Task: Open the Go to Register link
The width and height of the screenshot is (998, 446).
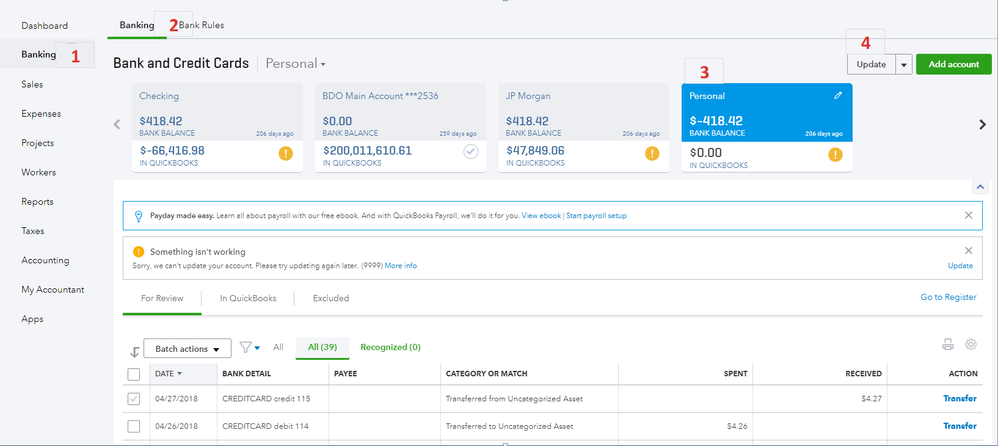Action: (948, 298)
